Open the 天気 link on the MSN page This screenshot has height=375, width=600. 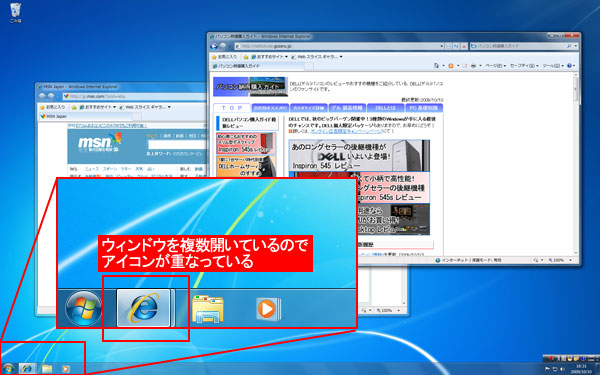[139, 169]
